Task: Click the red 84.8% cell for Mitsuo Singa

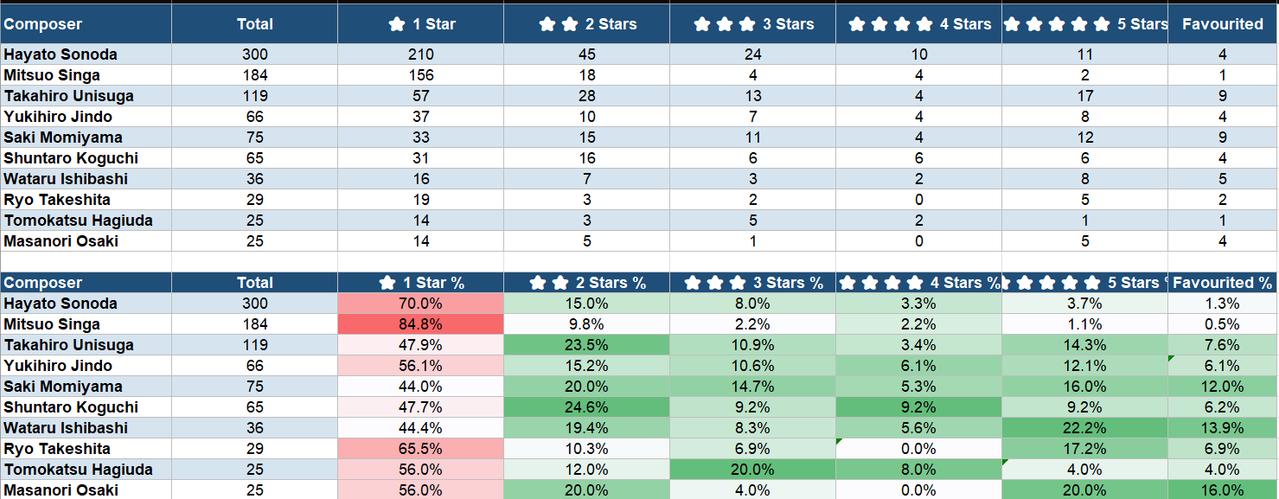Action: (420, 324)
